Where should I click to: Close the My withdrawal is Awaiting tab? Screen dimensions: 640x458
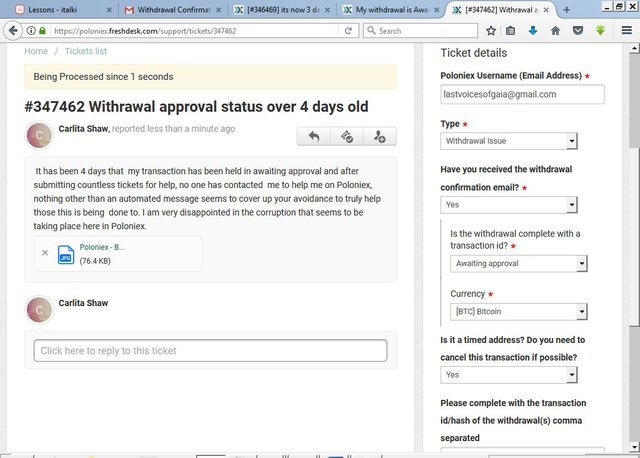click(436, 10)
